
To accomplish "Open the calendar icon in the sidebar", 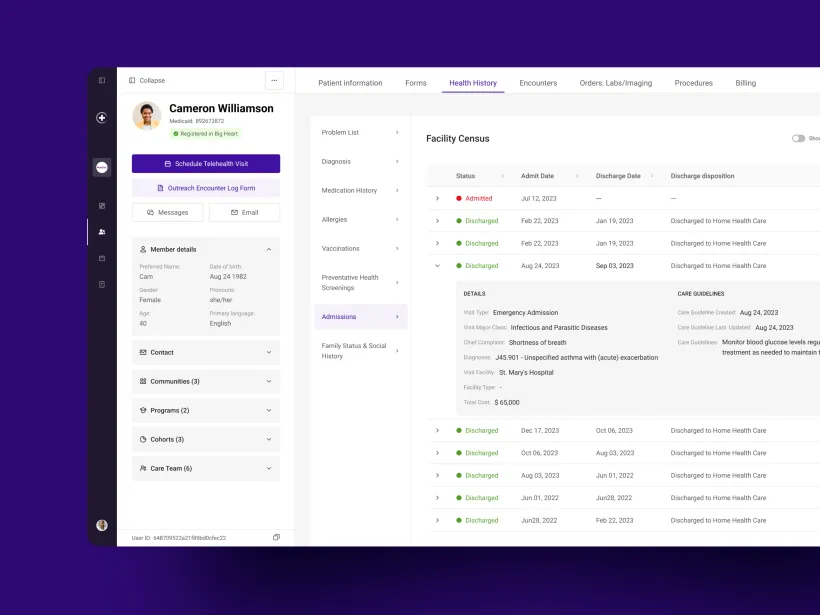I will pyautogui.click(x=101, y=257).
